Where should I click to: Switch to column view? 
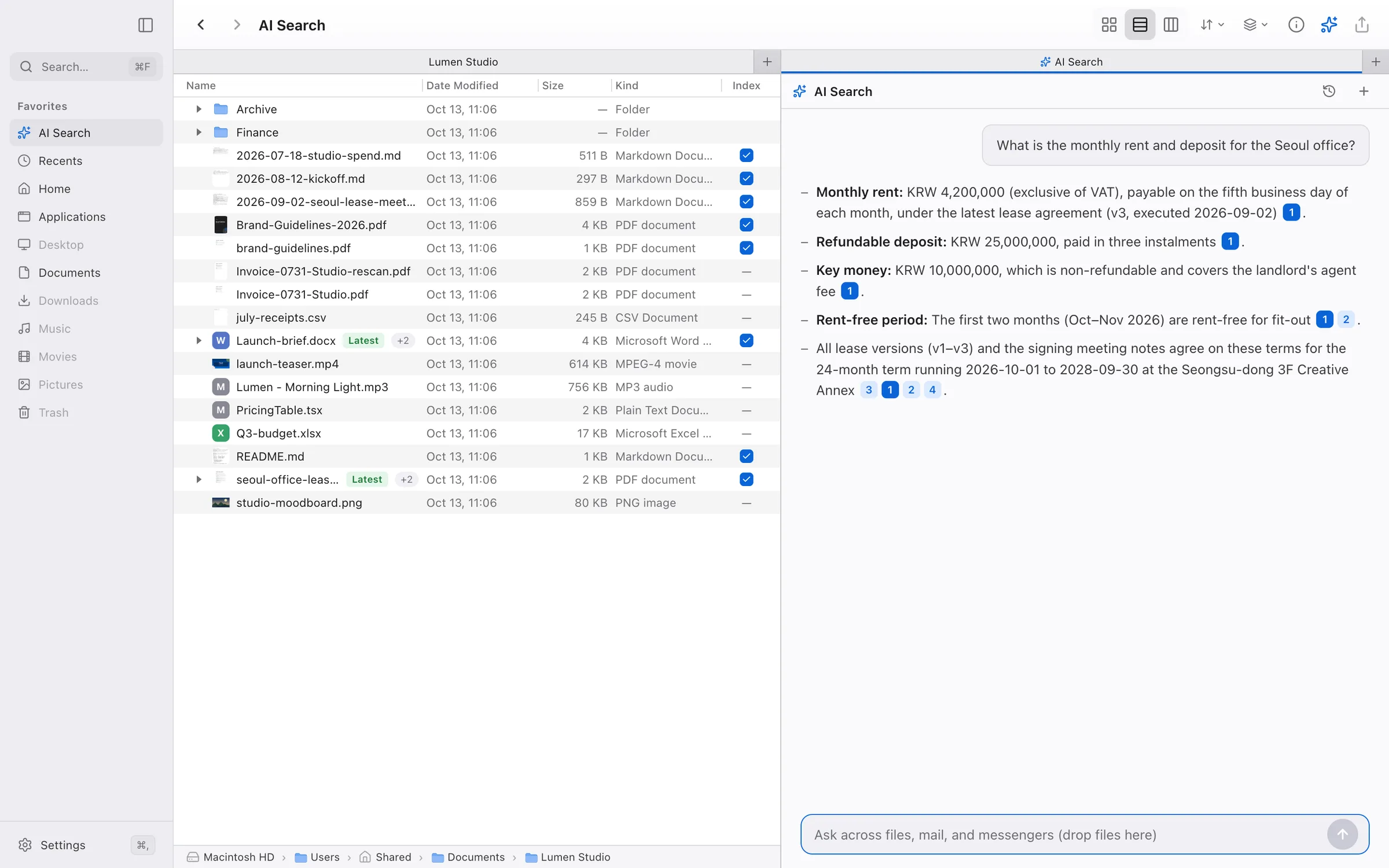coord(1171,25)
